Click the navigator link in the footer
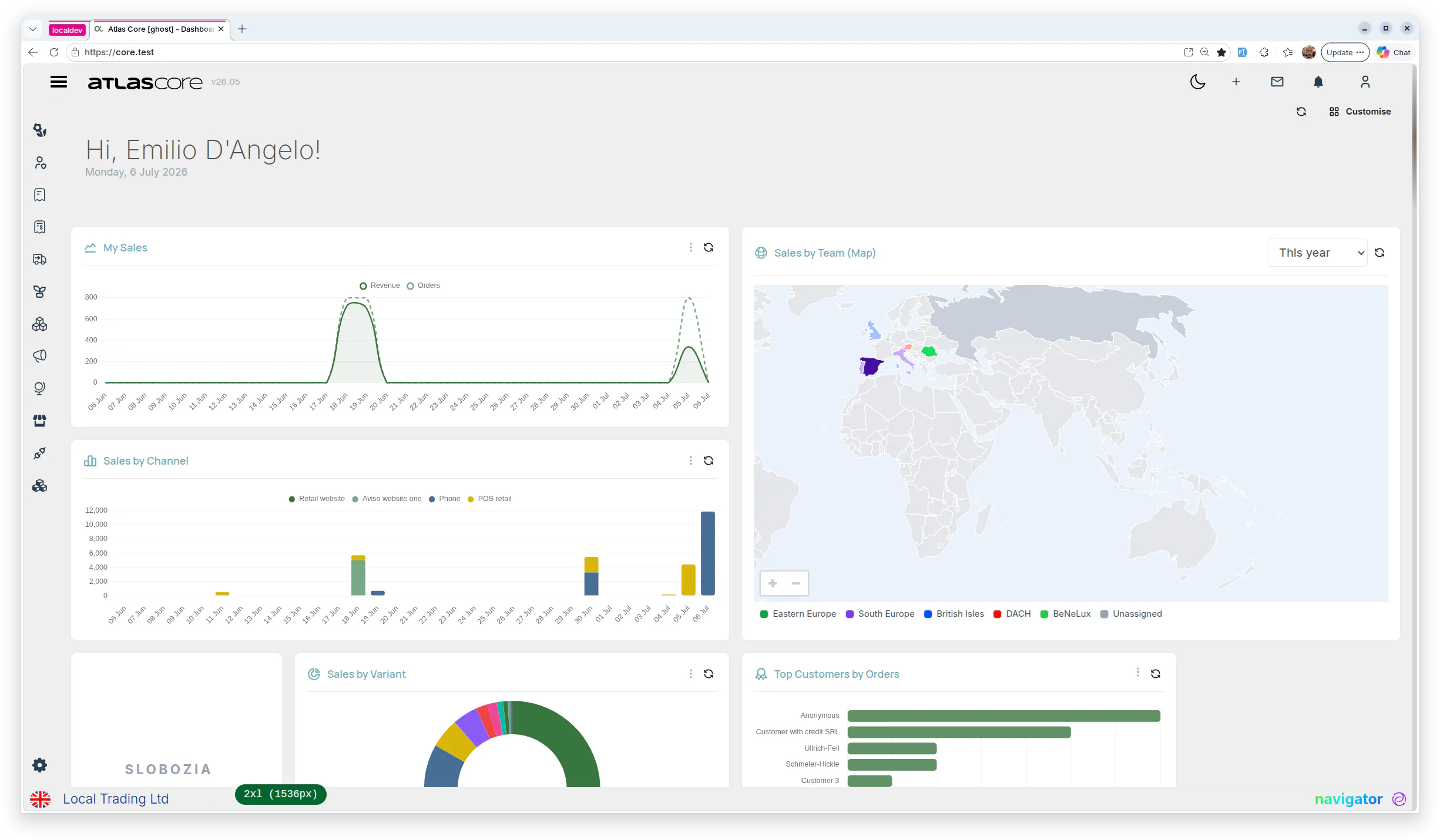 click(1349, 799)
